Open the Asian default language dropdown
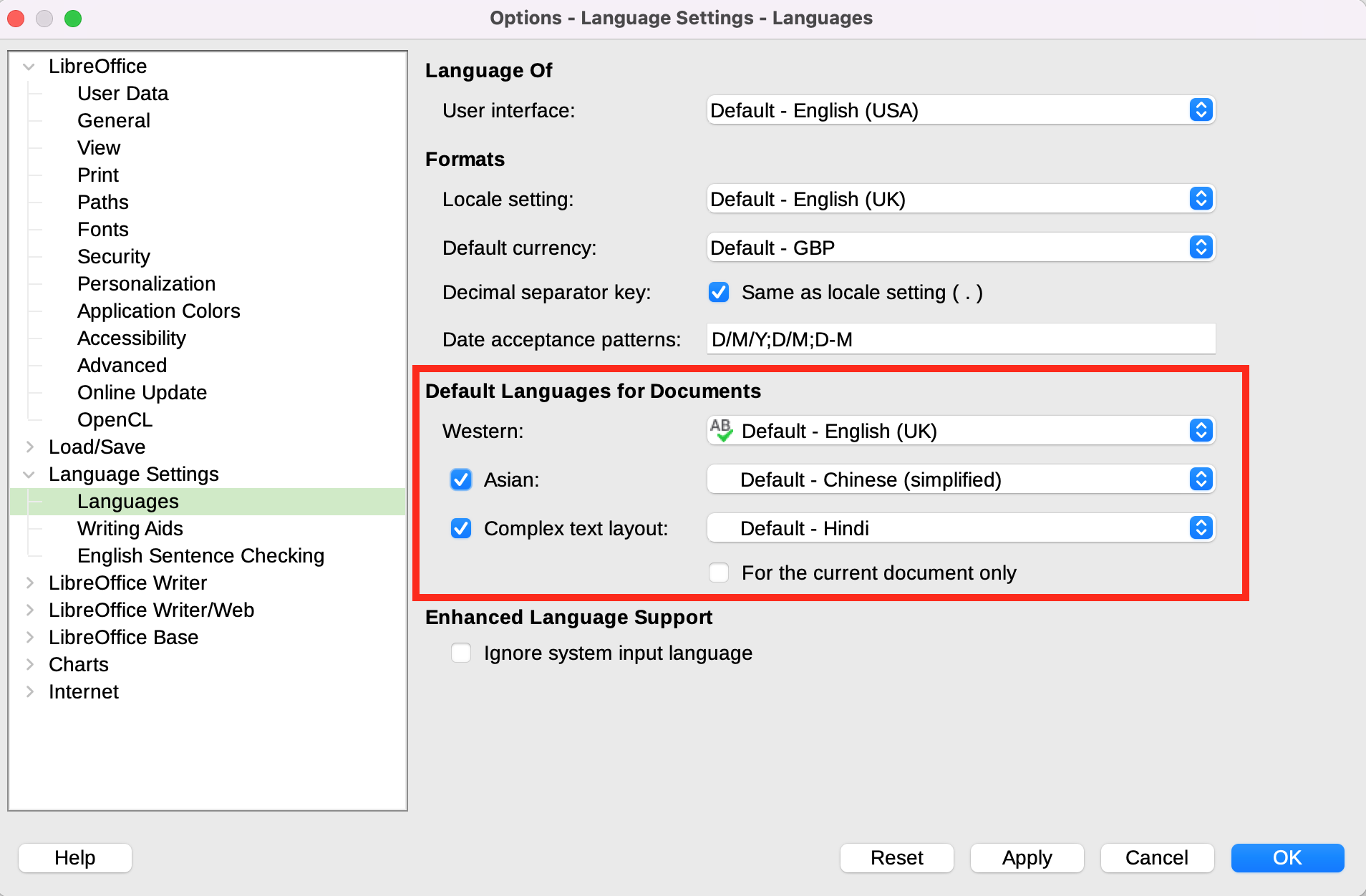 pyautogui.click(x=961, y=479)
